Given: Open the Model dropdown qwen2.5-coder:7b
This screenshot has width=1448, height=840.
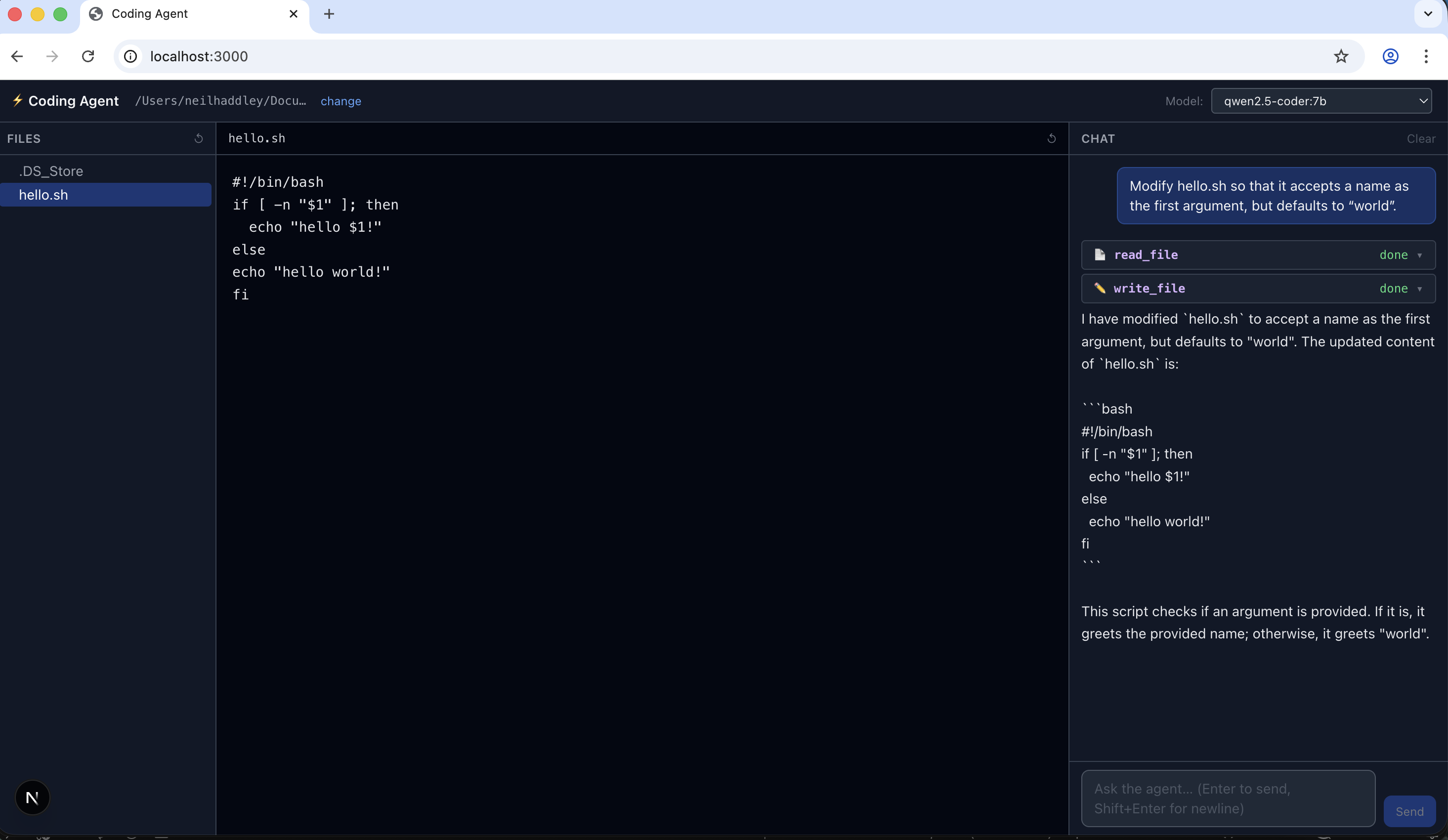Looking at the screenshot, I should pyautogui.click(x=1321, y=101).
